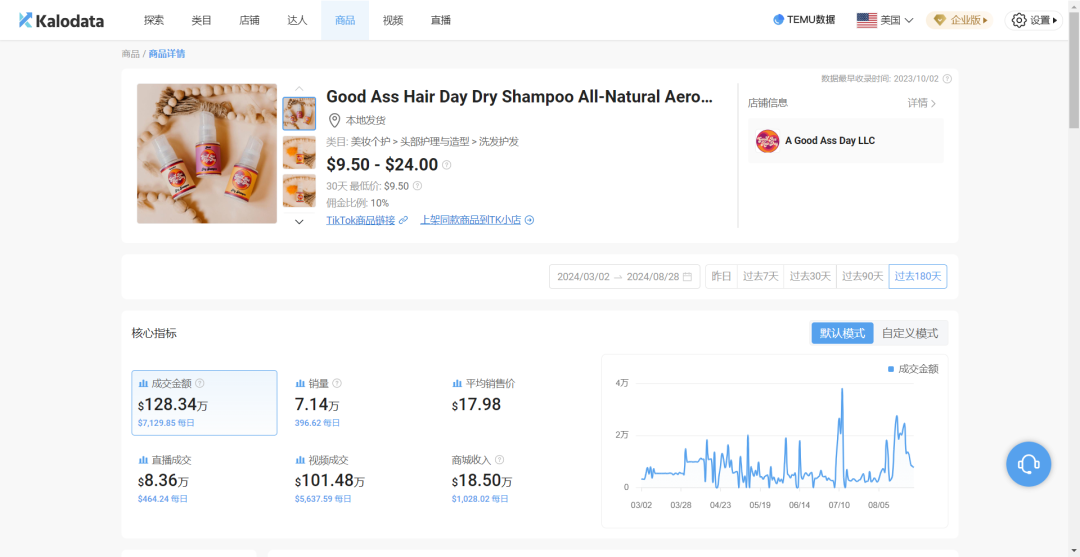Click 上架同款商品到TK小店 link
This screenshot has width=1080, height=557.
[x=476, y=220]
